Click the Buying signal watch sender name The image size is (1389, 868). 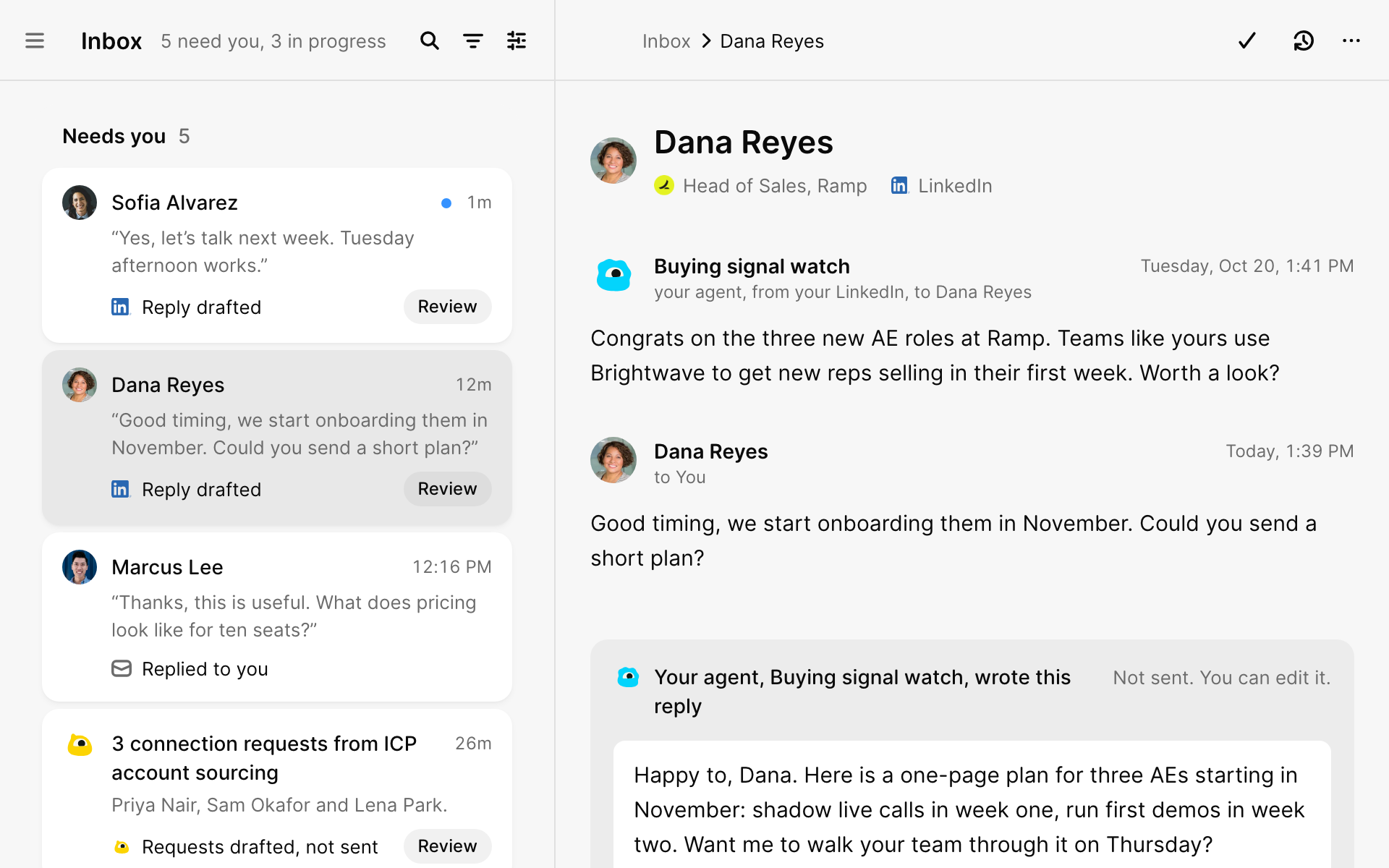pyautogui.click(x=752, y=266)
